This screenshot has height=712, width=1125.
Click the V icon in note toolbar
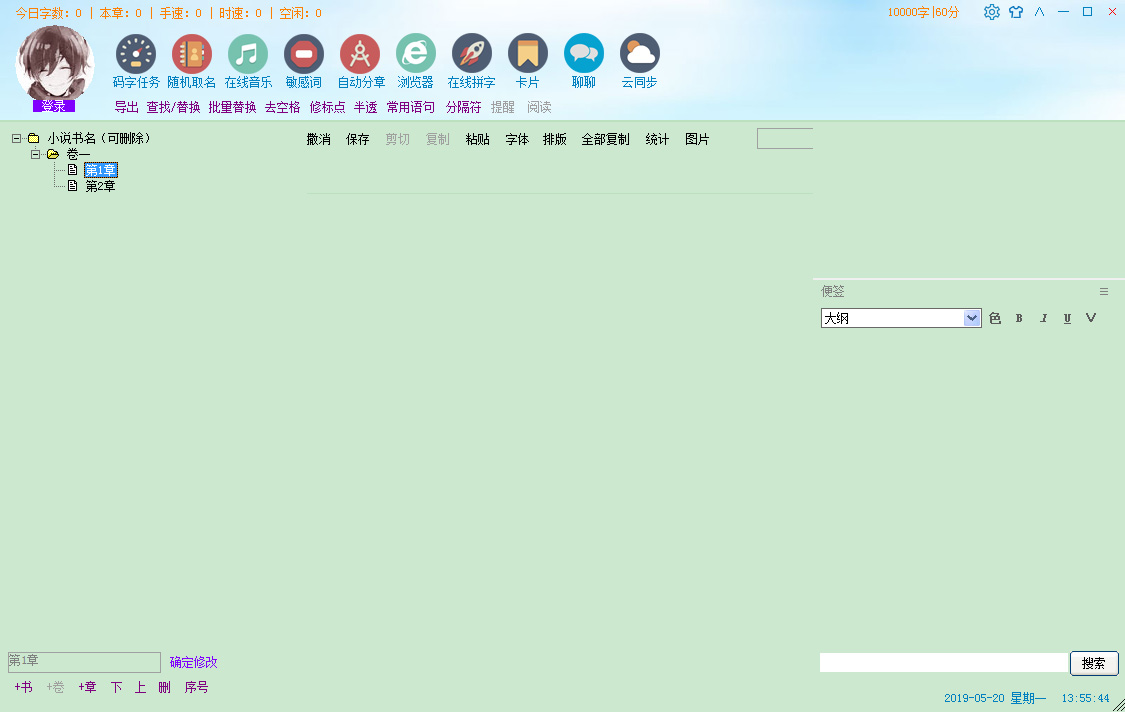[x=1091, y=318]
